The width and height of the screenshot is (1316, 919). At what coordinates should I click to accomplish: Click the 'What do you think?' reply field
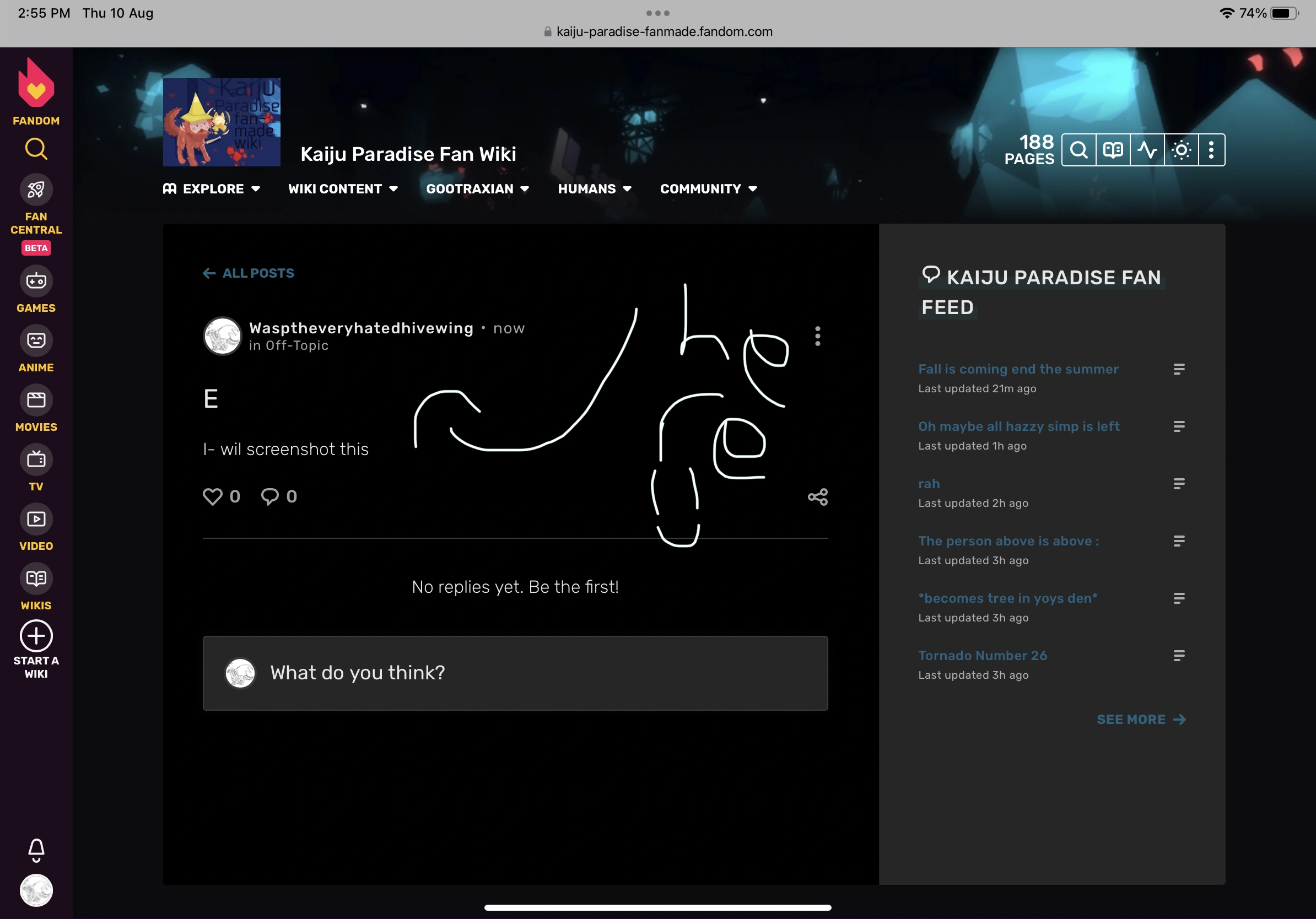515,673
